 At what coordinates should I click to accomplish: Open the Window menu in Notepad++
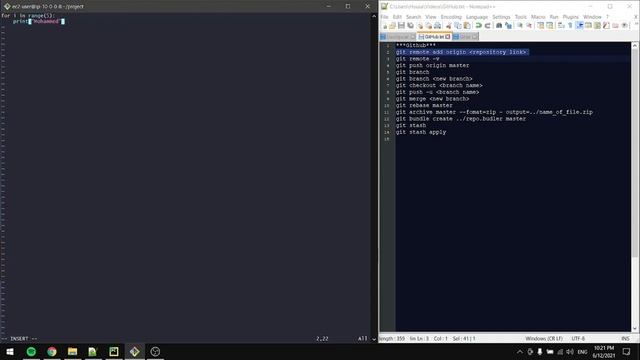click(x=592, y=17)
